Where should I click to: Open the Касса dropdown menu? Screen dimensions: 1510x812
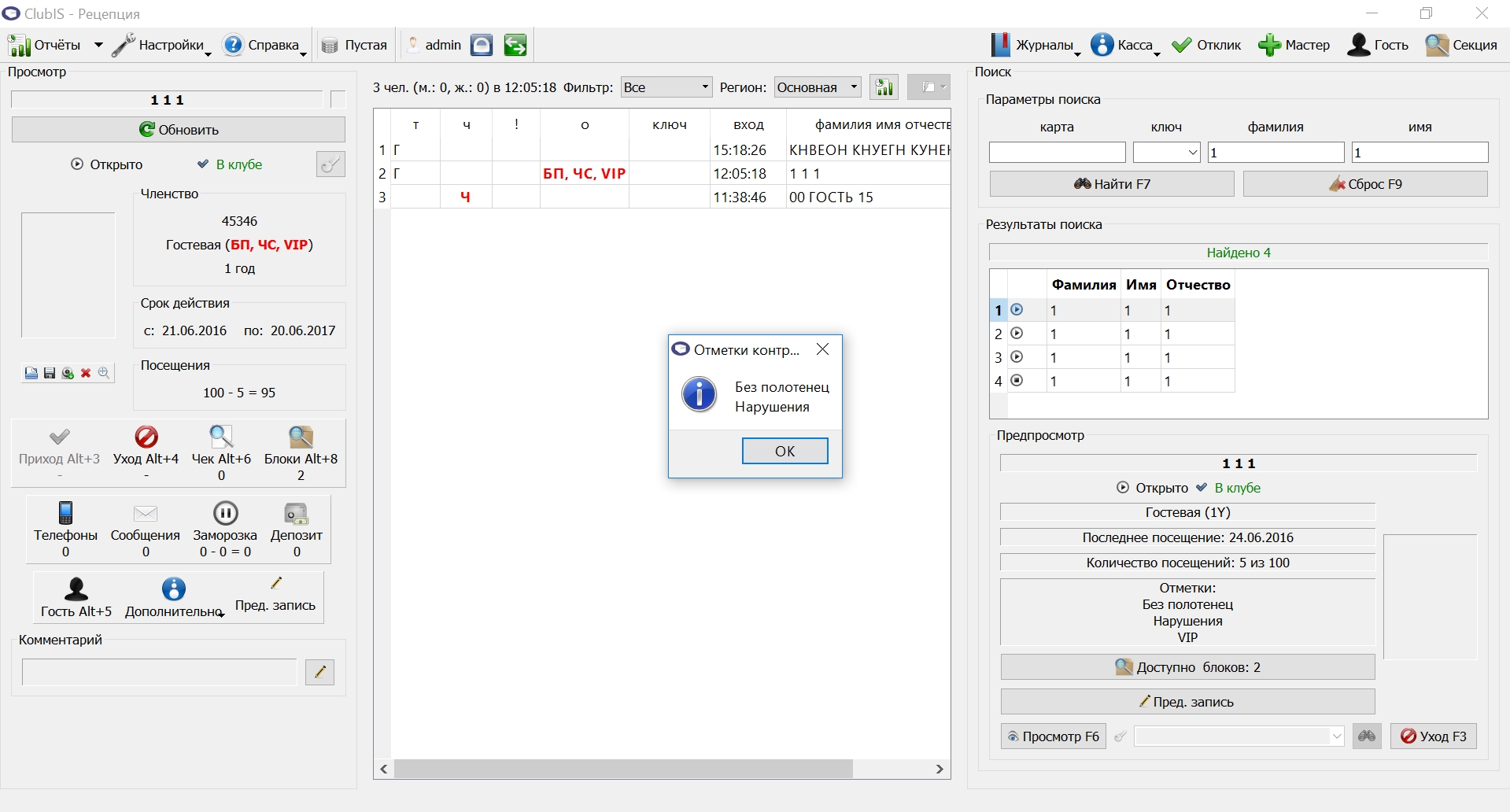1125,45
